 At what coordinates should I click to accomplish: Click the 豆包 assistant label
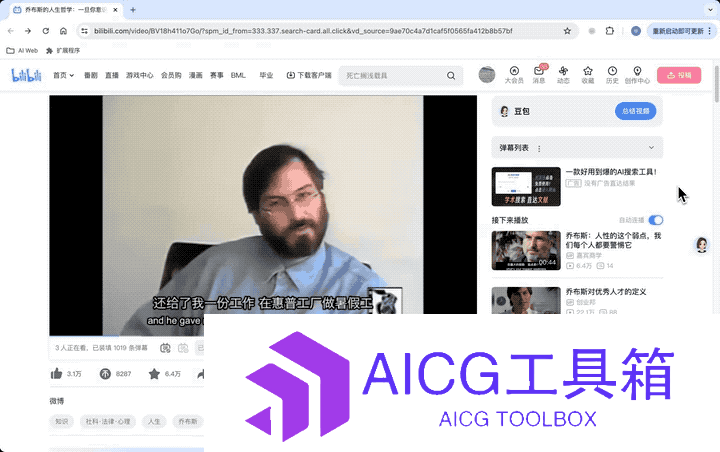click(522, 111)
